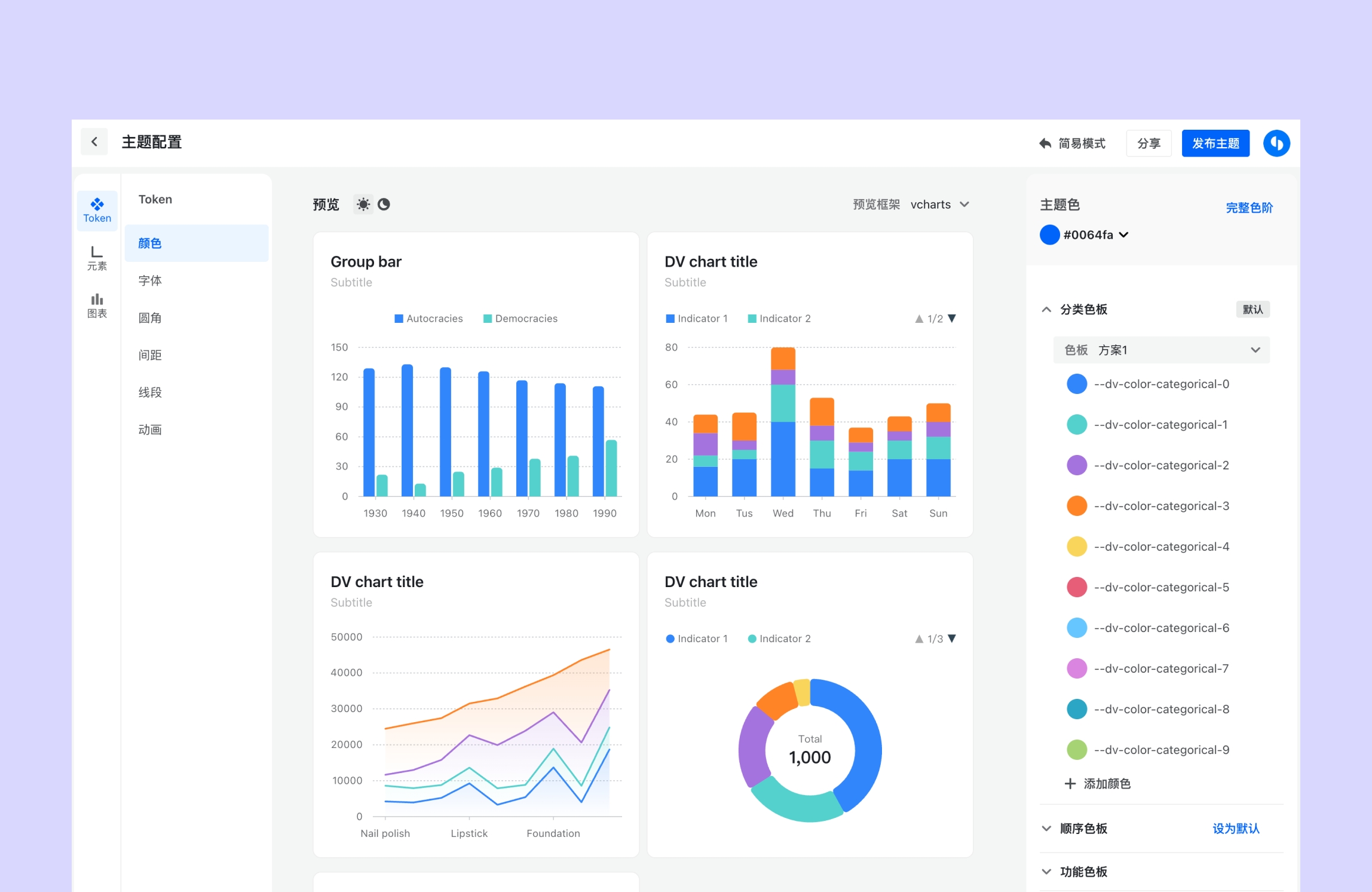Viewport: 1372px width, 892px height.
Task: Open the 元素 sidebar section
Action: (97, 258)
